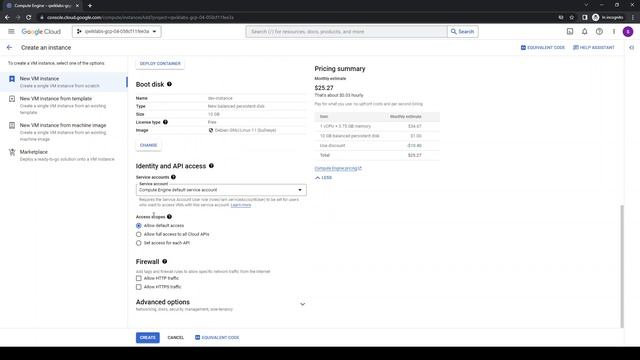Click the Pricing summary heading
The image size is (640, 360).
(x=340, y=69)
